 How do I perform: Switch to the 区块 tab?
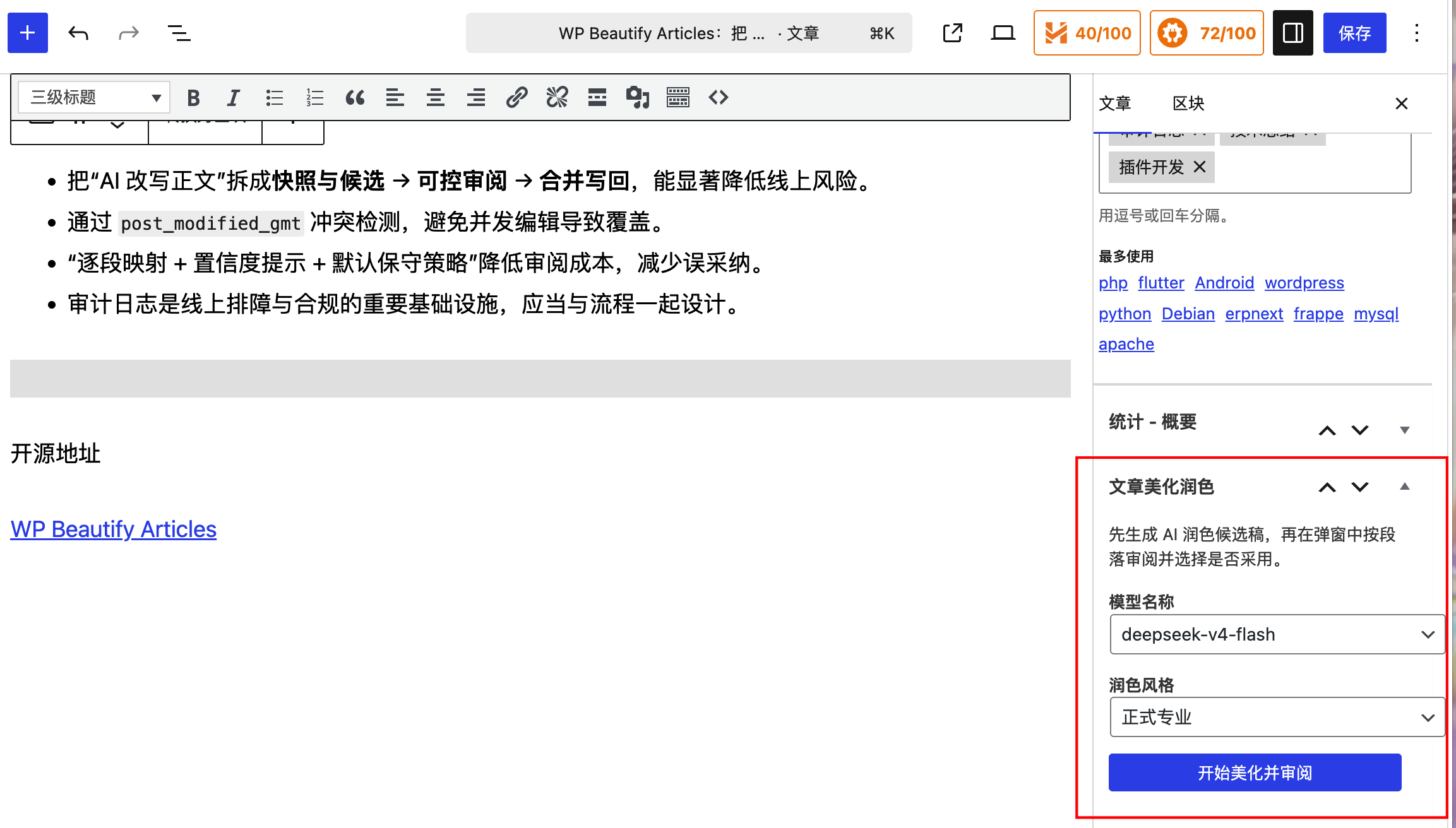(1188, 103)
